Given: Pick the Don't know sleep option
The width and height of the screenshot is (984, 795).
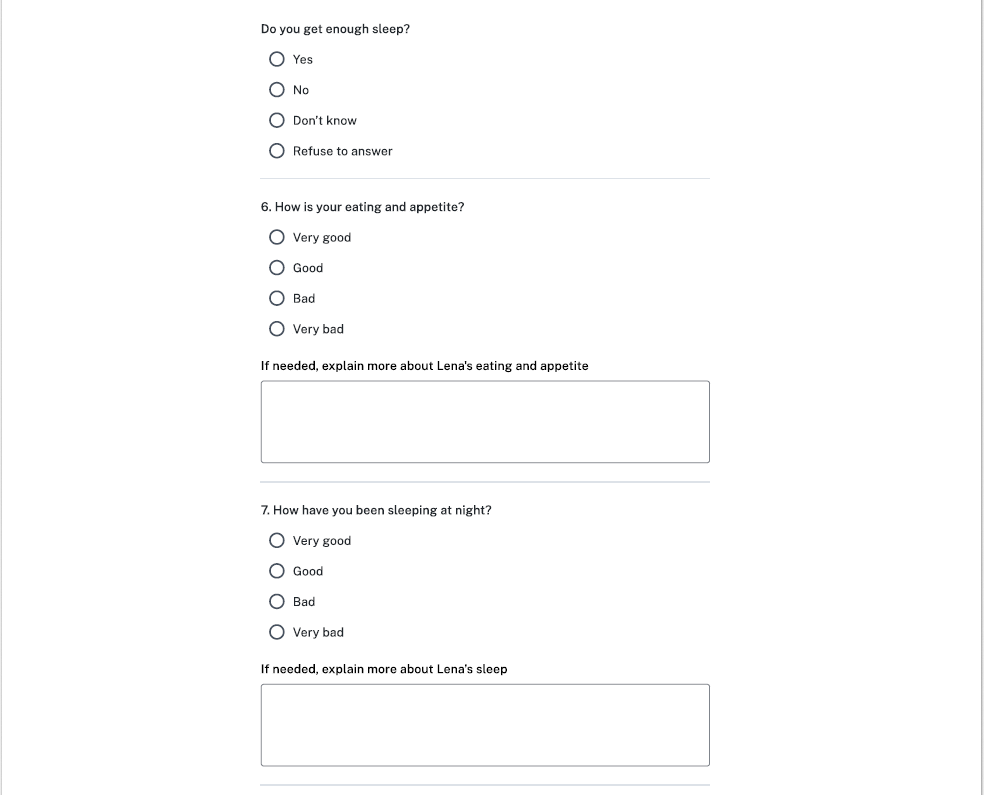Looking at the screenshot, I should click(x=277, y=120).
